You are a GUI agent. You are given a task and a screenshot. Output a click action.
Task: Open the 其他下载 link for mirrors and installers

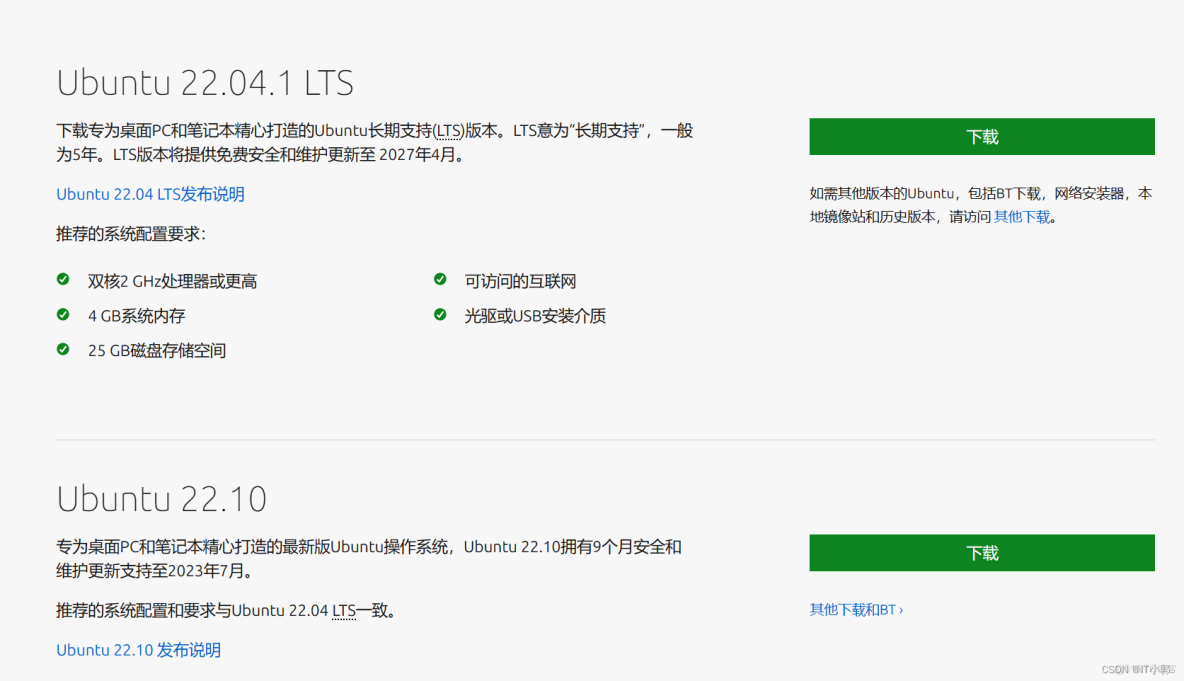point(1022,216)
